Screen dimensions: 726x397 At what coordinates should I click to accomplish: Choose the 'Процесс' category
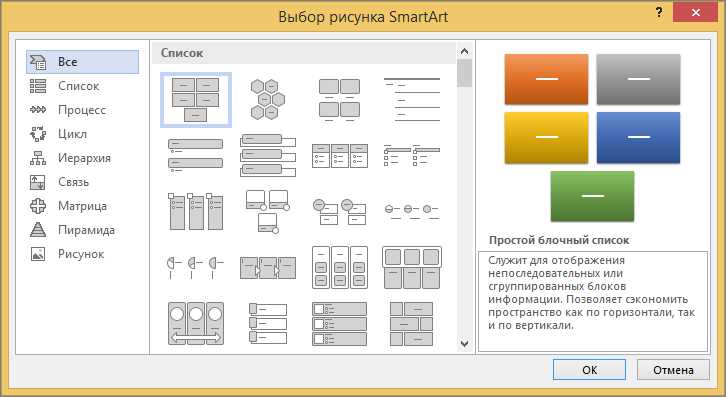(x=82, y=110)
